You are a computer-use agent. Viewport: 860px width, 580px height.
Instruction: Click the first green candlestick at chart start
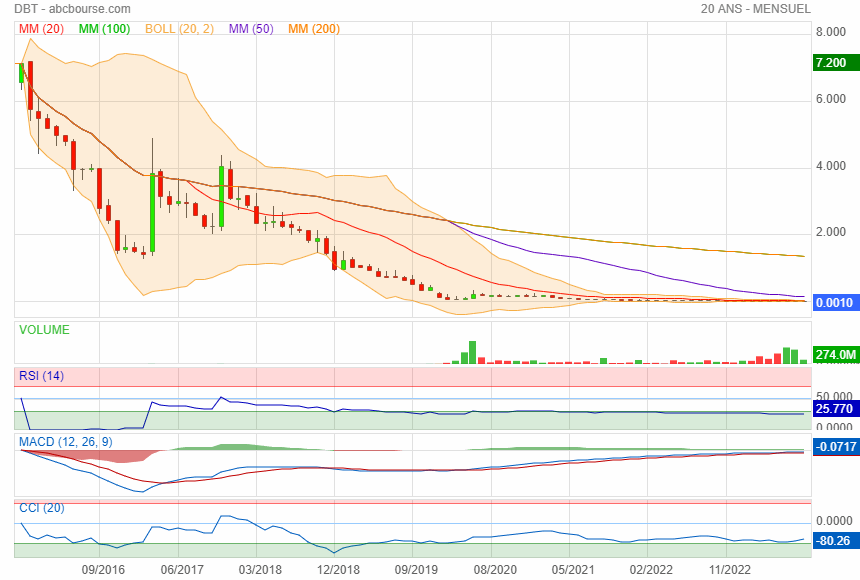point(21,74)
